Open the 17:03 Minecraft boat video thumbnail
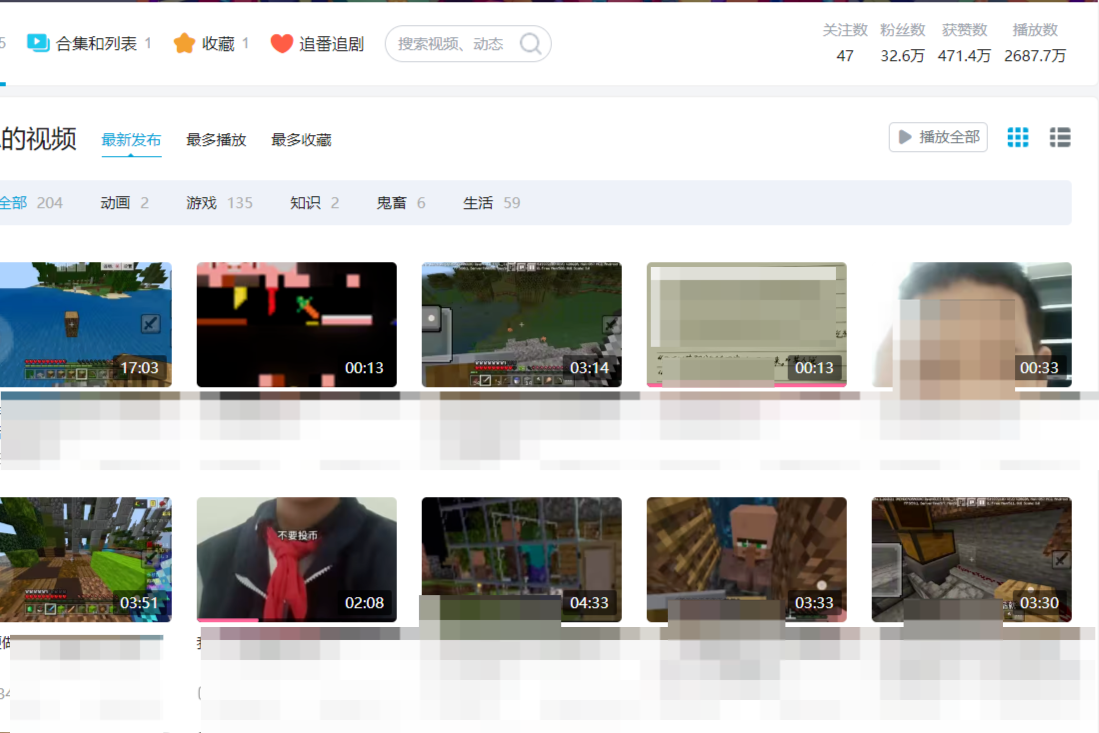The height and width of the screenshot is (733, 1099). [85, 324]
